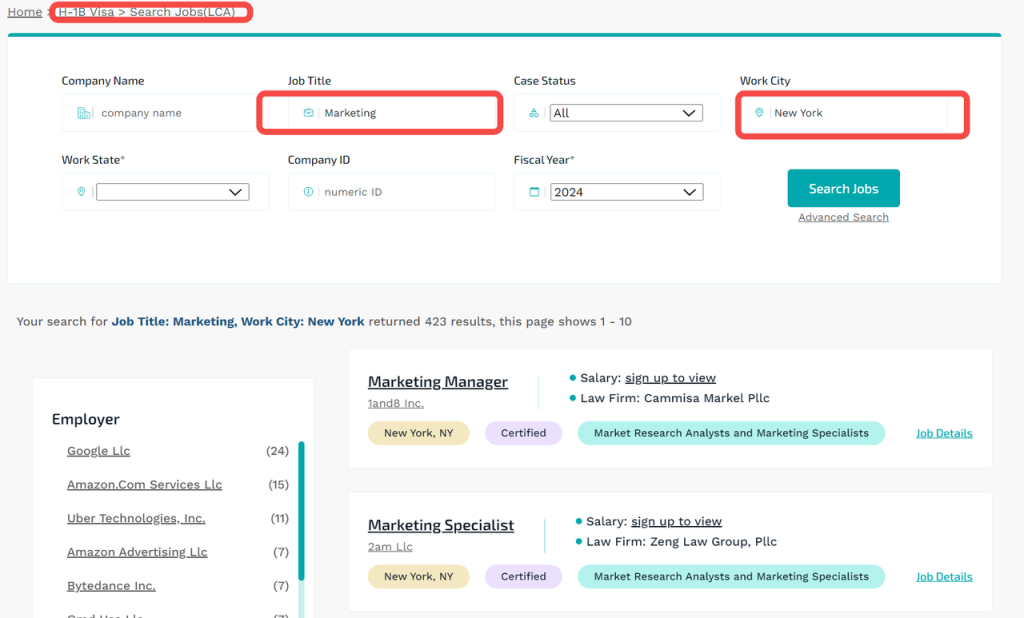
Task: Click the Law Firm: Cammisa Markel Pllc text
Action: click(675, 398)
